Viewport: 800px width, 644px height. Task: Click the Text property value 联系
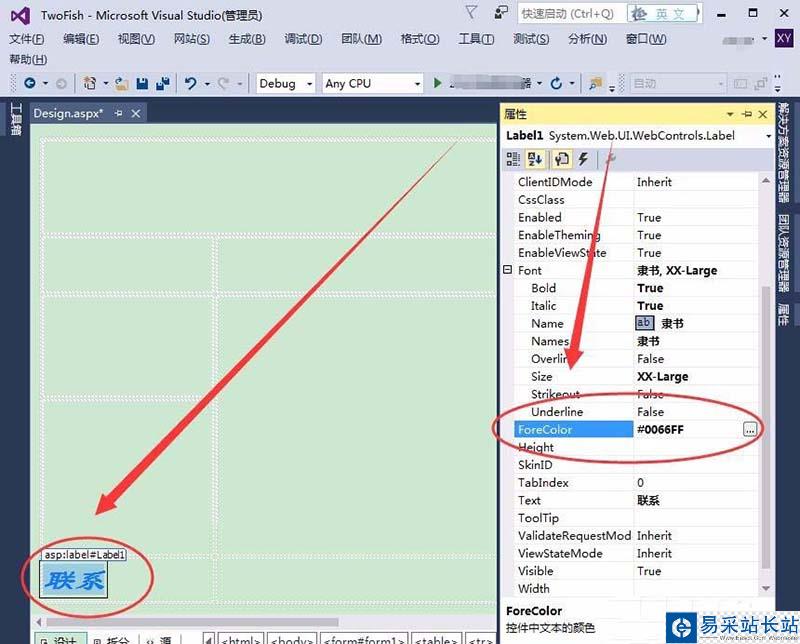tap(648, 500)
